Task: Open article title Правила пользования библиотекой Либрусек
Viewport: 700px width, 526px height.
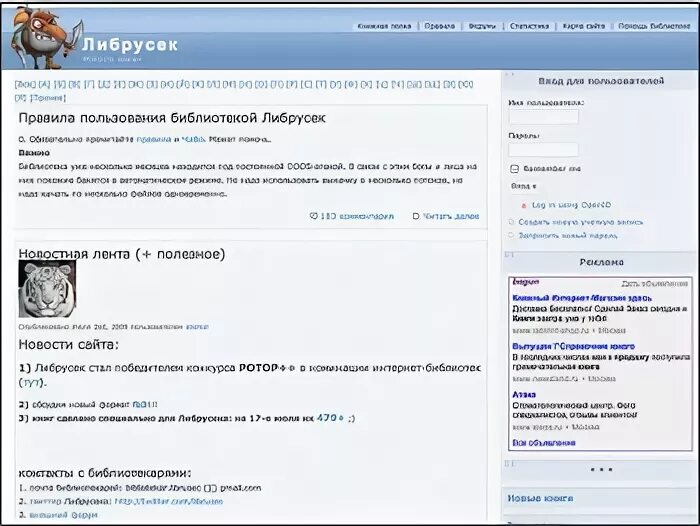Action: 172,118
